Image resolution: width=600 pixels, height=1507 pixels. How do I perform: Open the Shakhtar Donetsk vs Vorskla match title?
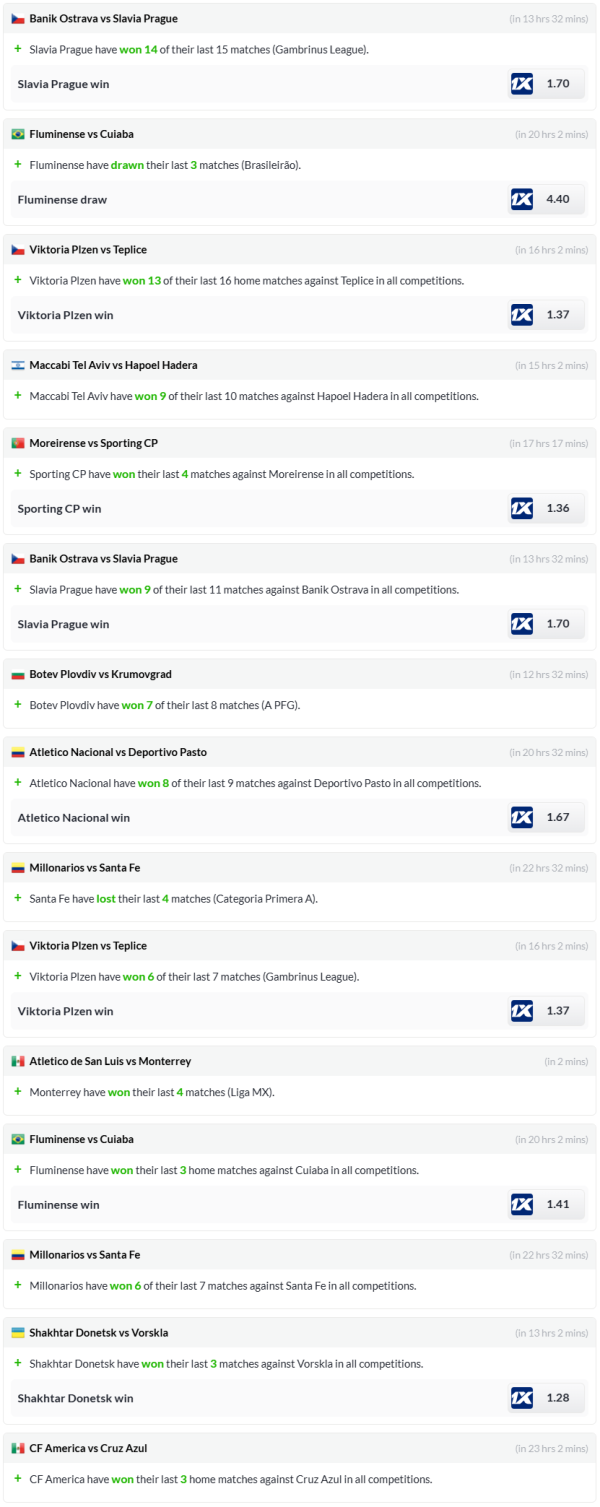[98, 1332]
